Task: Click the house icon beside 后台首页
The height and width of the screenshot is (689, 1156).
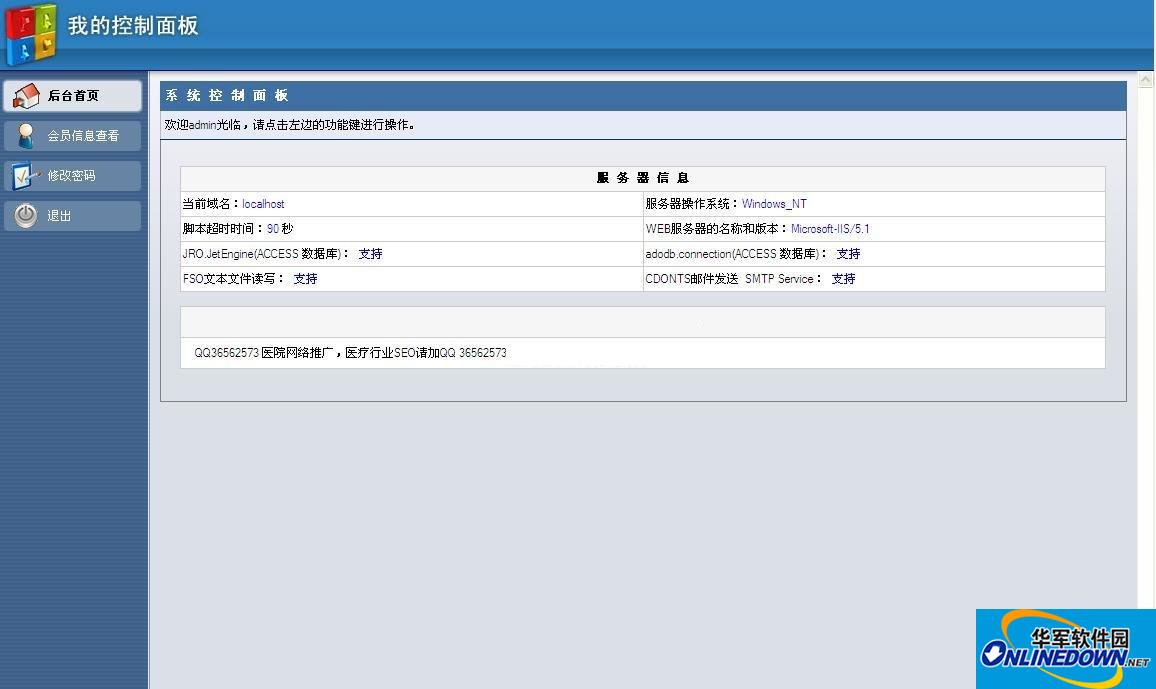Action: pos(27,96)
